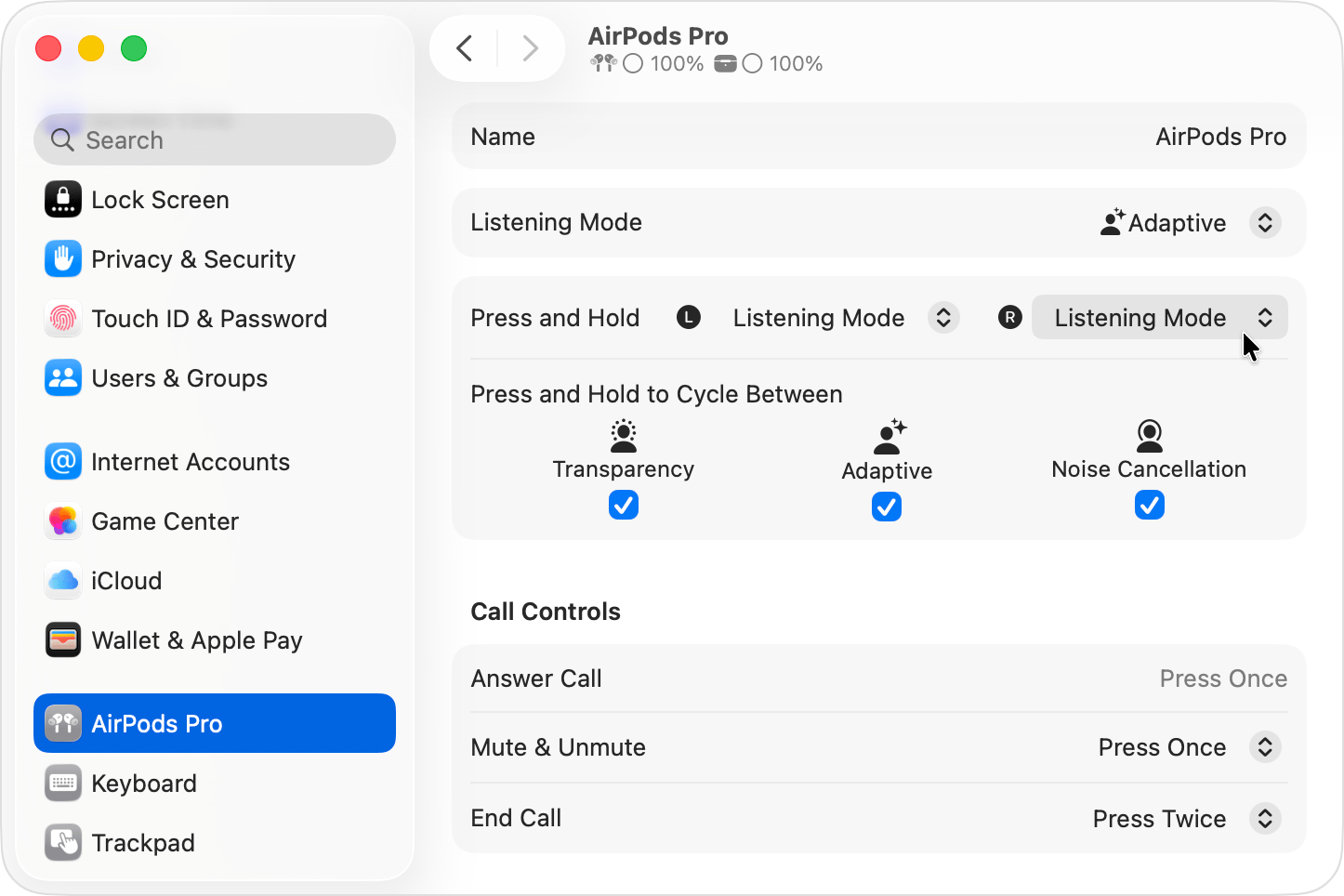The image size is (1344, 896).
Task: Open the End Call dropdown
Action: (x=1264, y=819)
